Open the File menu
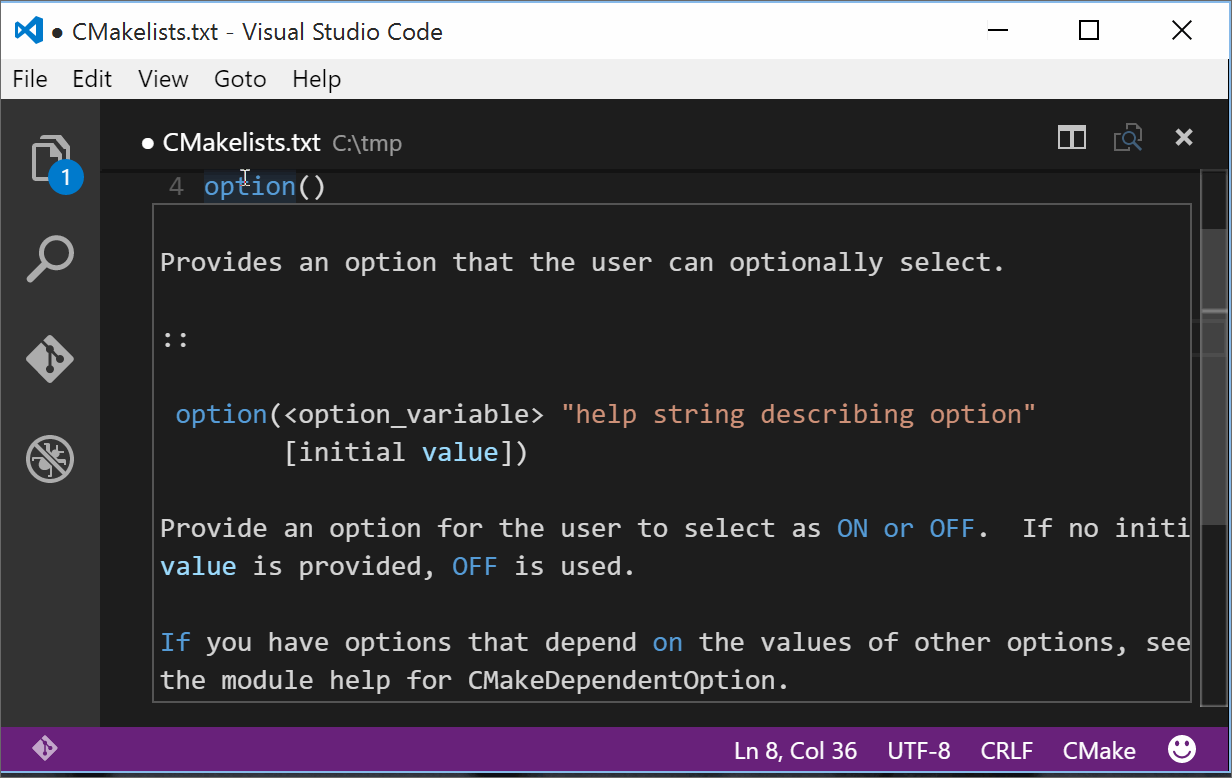The image size is (1232, 778). pos(30,79)
